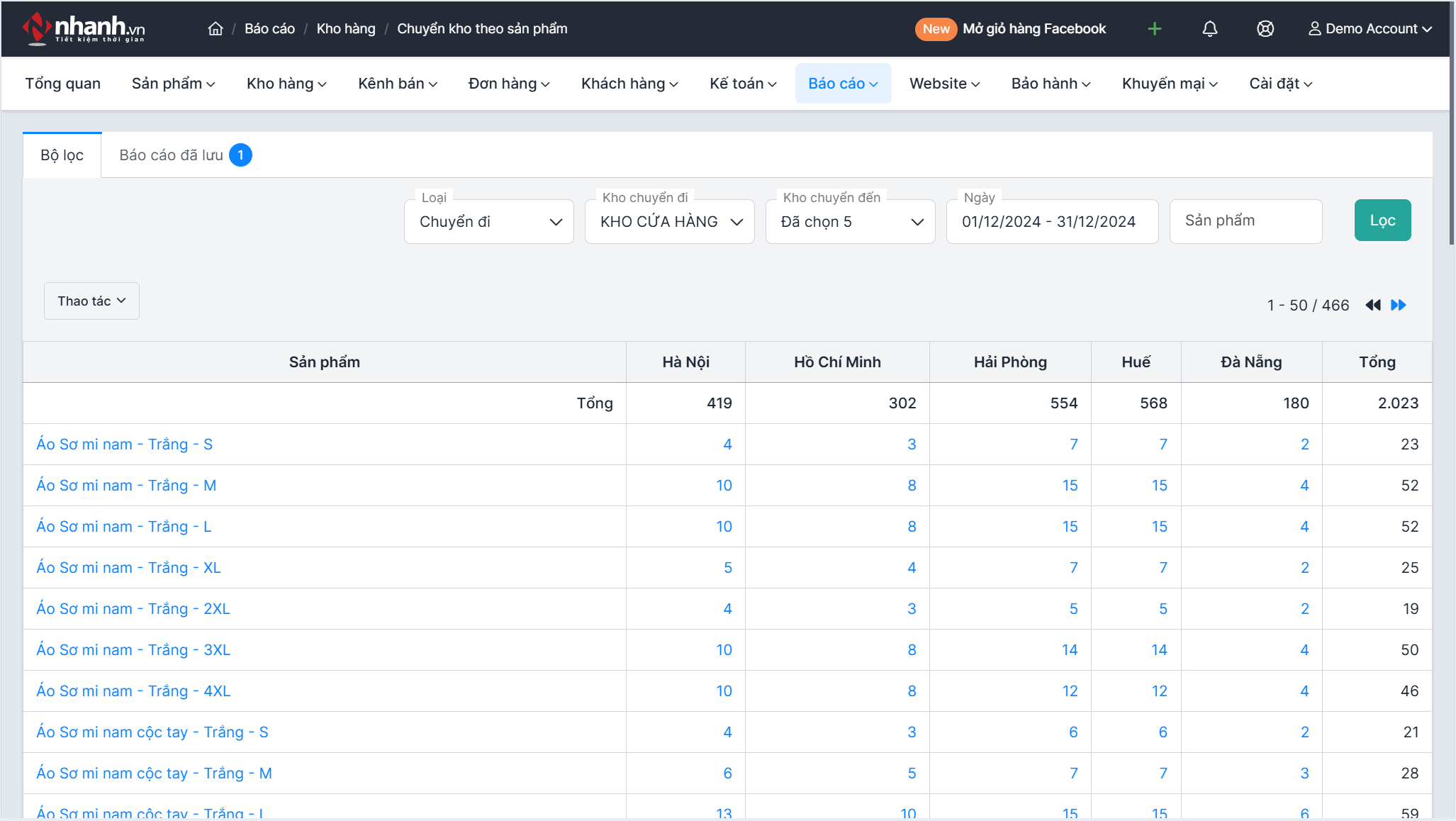
Task: Click the Lọc filter button
Action: 1382,220
